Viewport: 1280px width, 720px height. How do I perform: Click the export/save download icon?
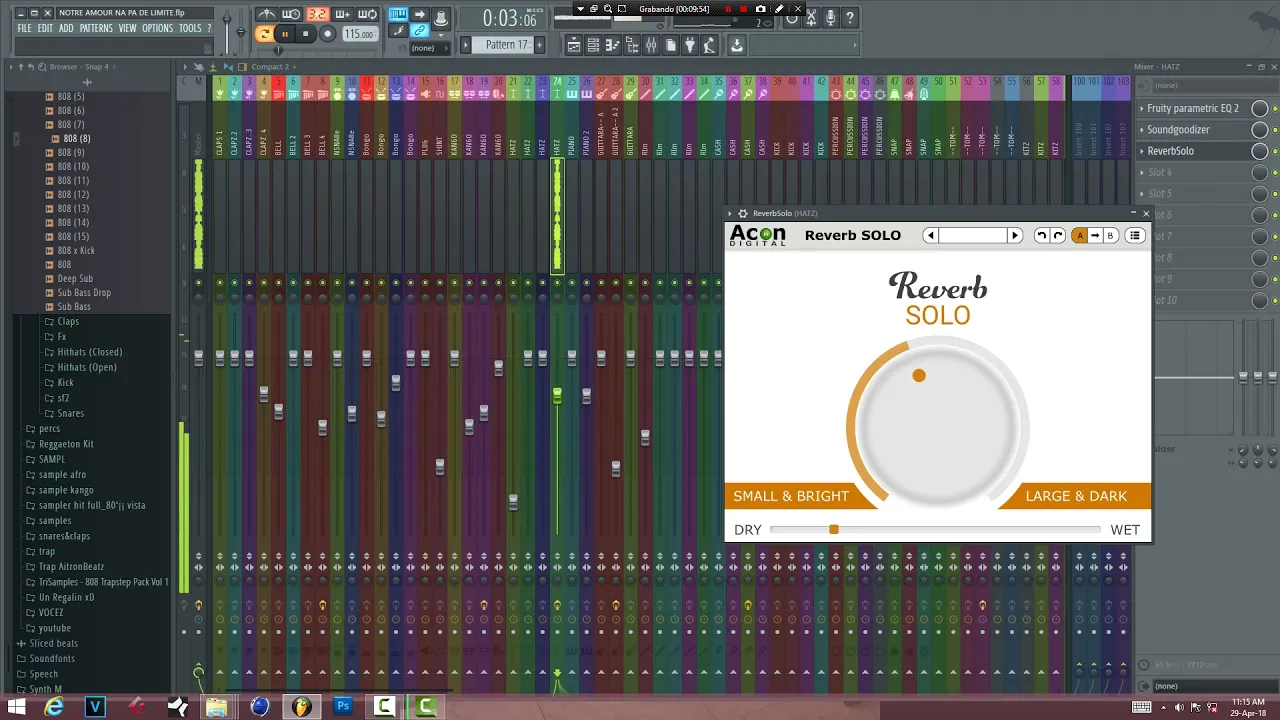(737, 45)
